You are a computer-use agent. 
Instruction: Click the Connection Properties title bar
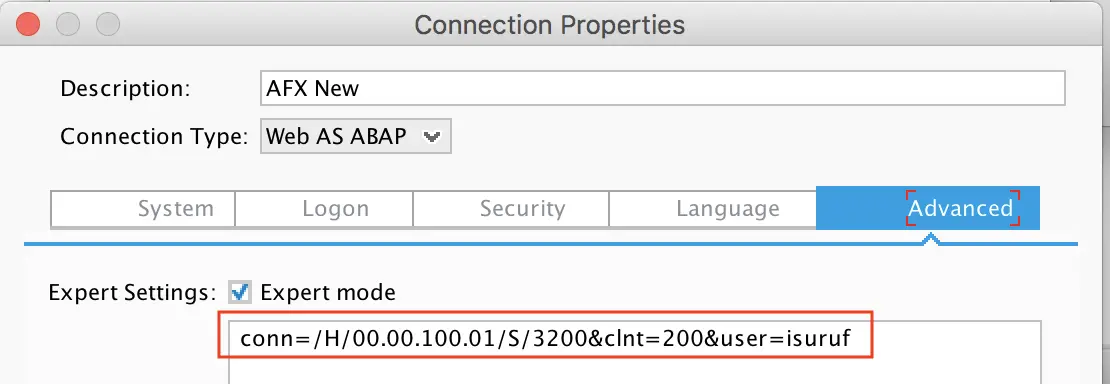coord(549,25)
